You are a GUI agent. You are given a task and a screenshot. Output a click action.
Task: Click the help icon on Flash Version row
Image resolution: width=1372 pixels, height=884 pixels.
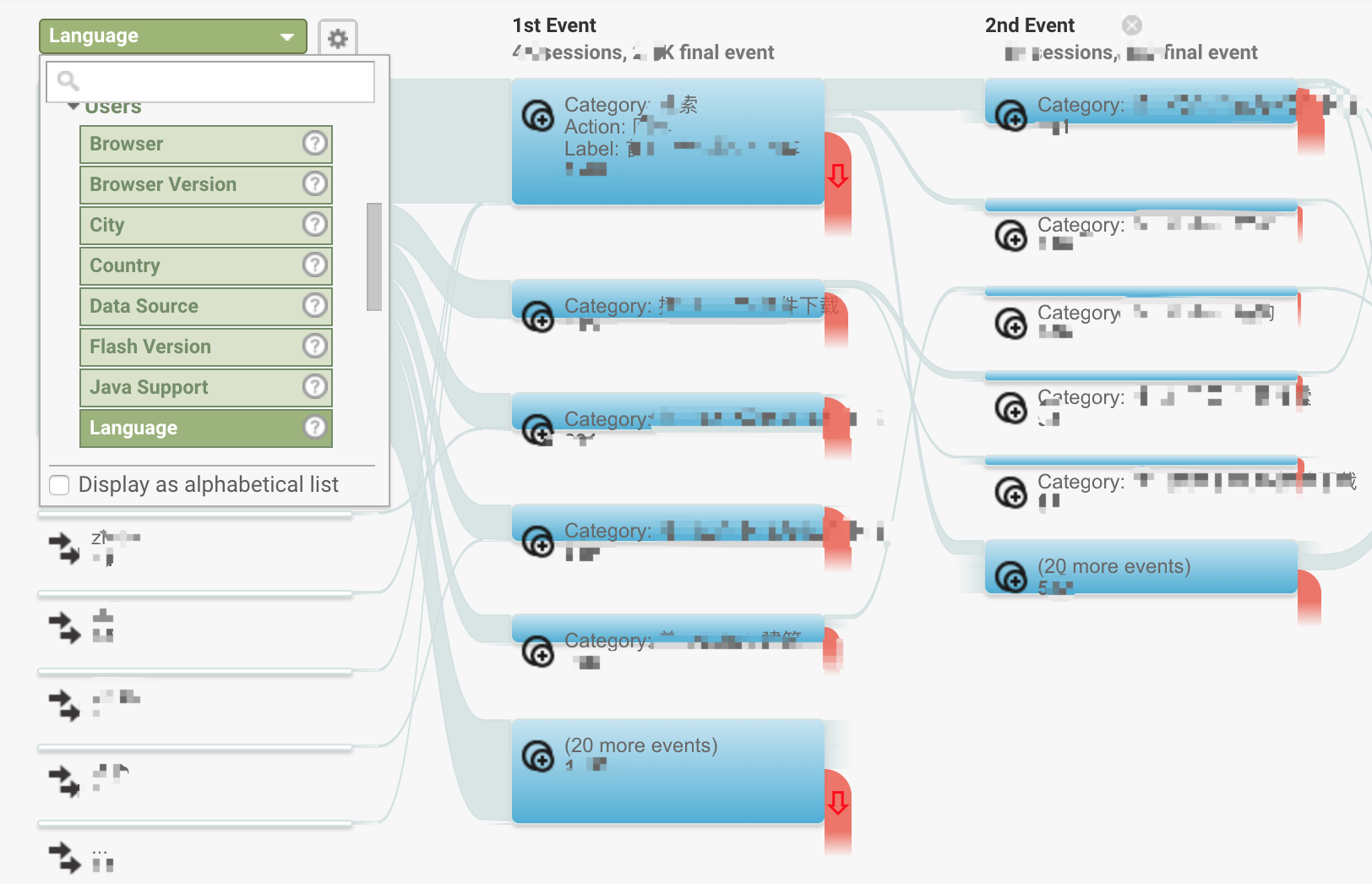point(314,347)
